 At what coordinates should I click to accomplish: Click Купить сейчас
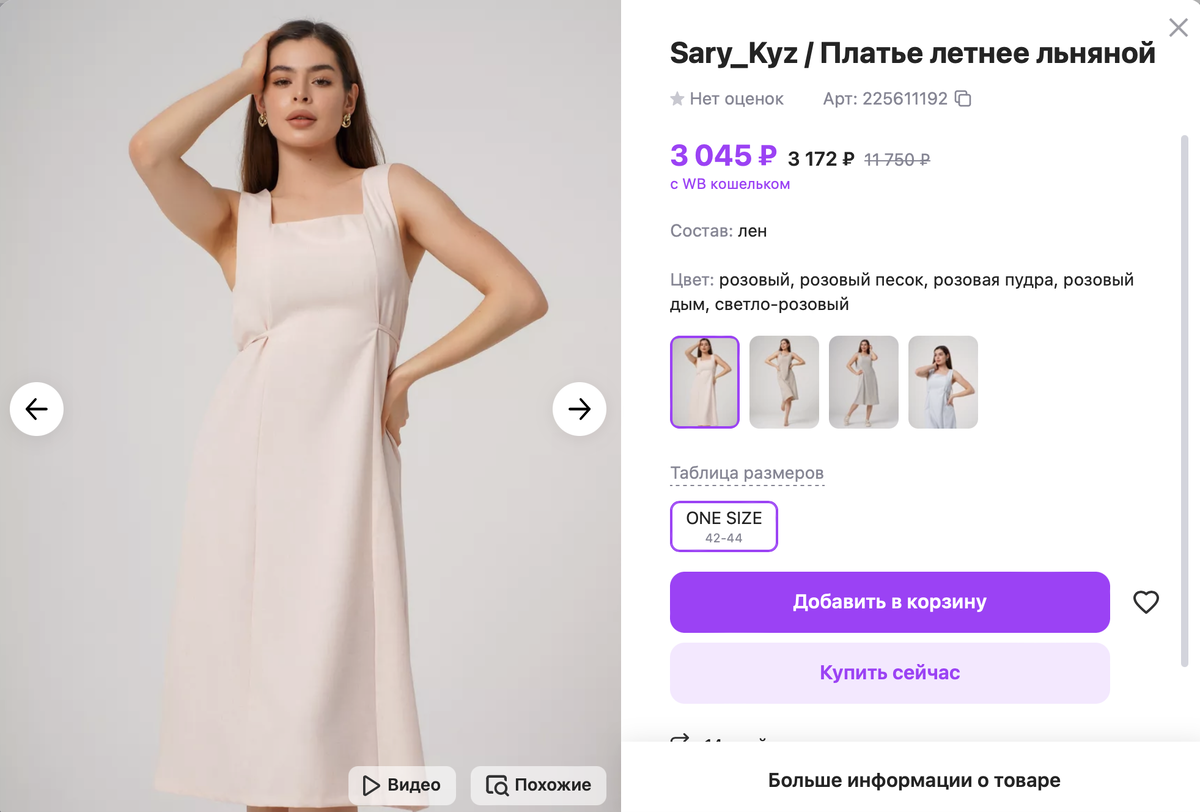tap(889, 673)
